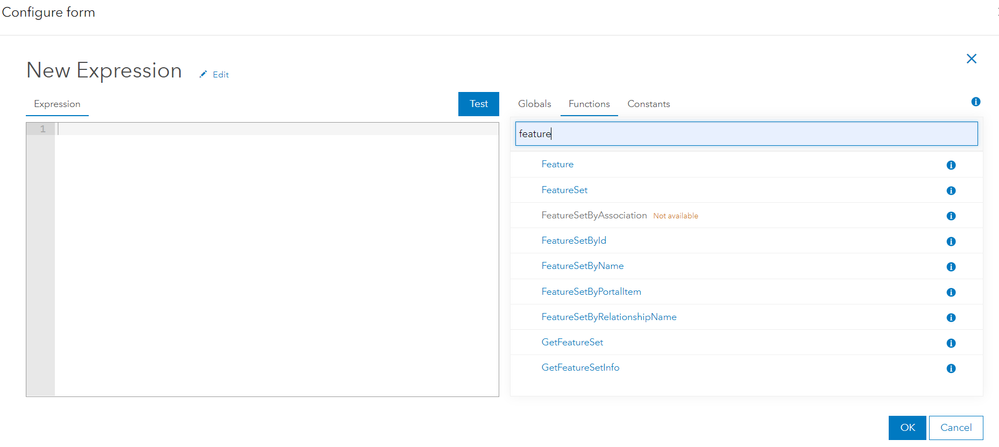Run the expression with Test button
Viewport: 999px width, 447px height.
coord(478,104)
